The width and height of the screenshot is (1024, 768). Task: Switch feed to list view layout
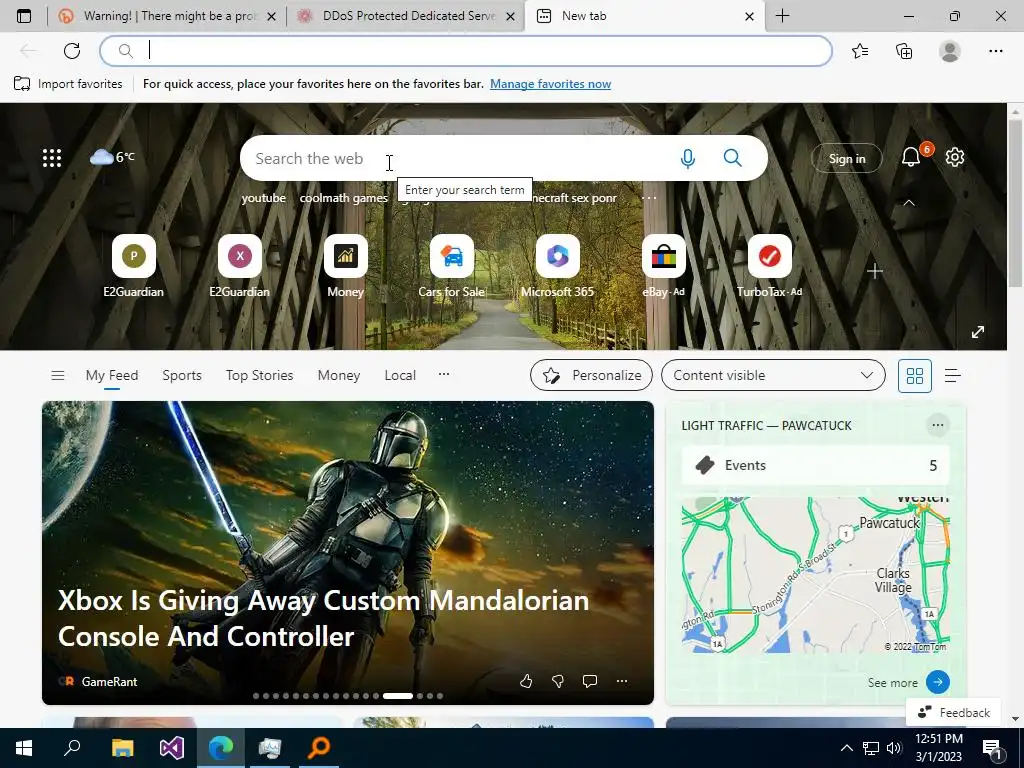pos(953,376)
